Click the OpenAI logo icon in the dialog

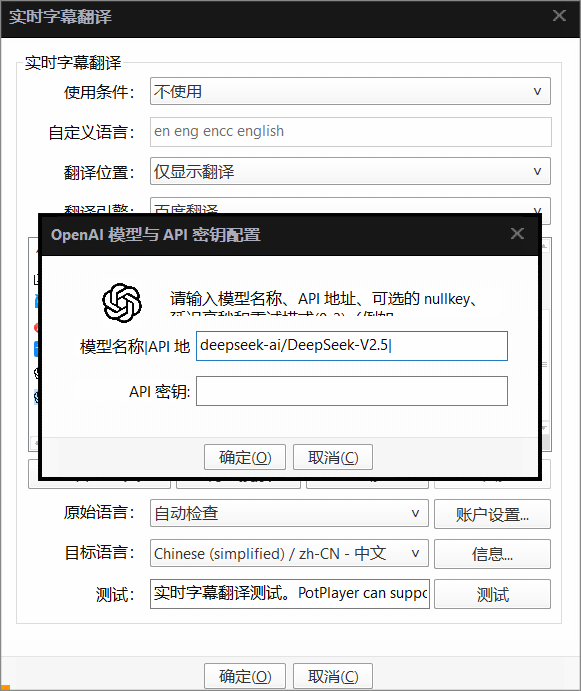(x=122, y=303)
